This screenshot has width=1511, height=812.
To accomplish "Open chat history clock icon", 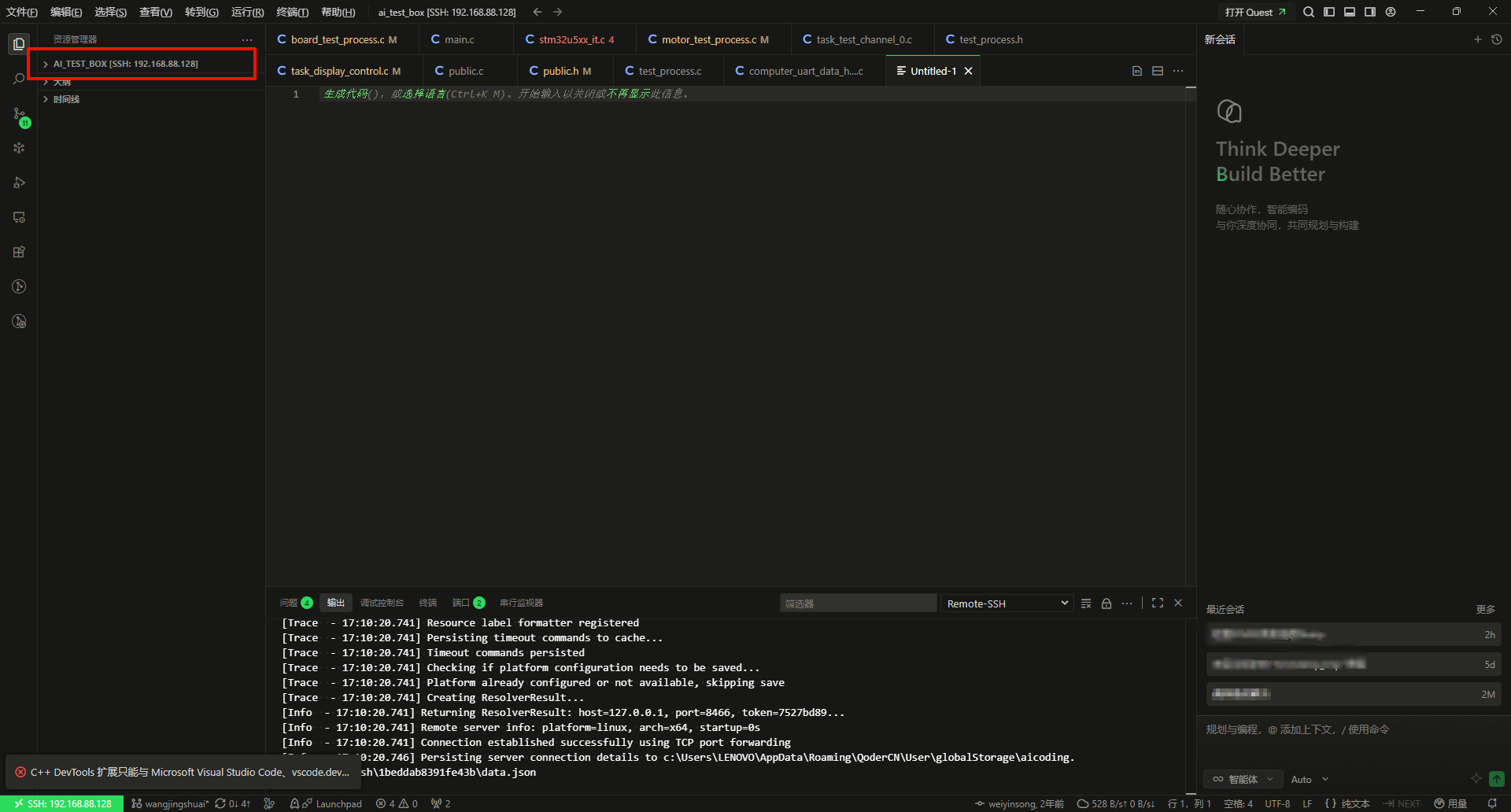I will 1497,39.
